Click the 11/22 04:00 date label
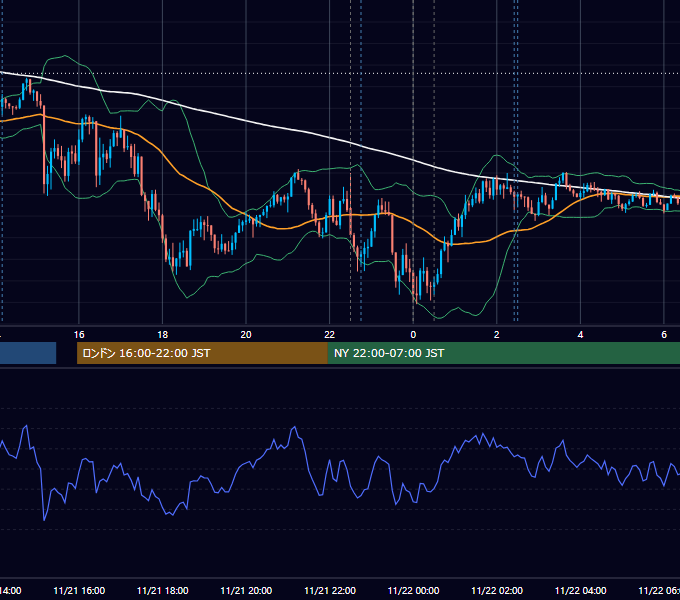Screen dimensions: 680x600 point(580,590)
